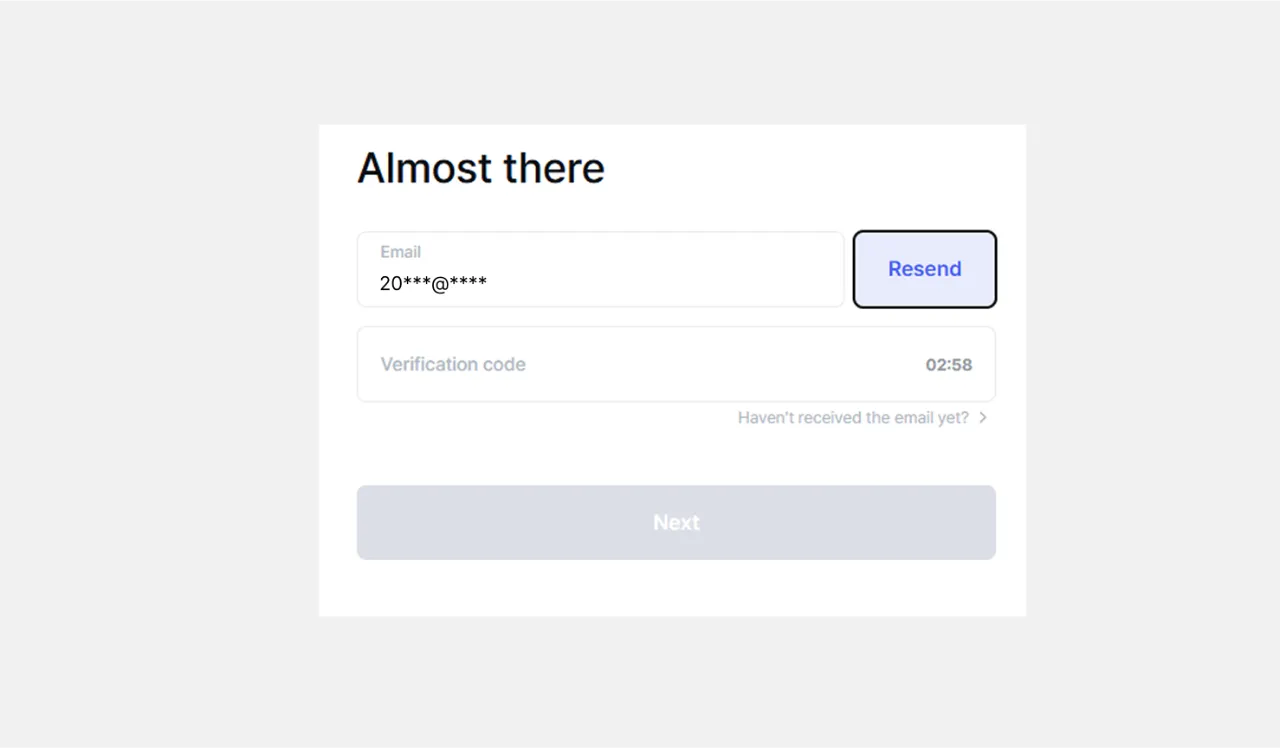Click the "Verification code" placeholder text
This screenshot has width=1280, height=748.
pos(453,364)
